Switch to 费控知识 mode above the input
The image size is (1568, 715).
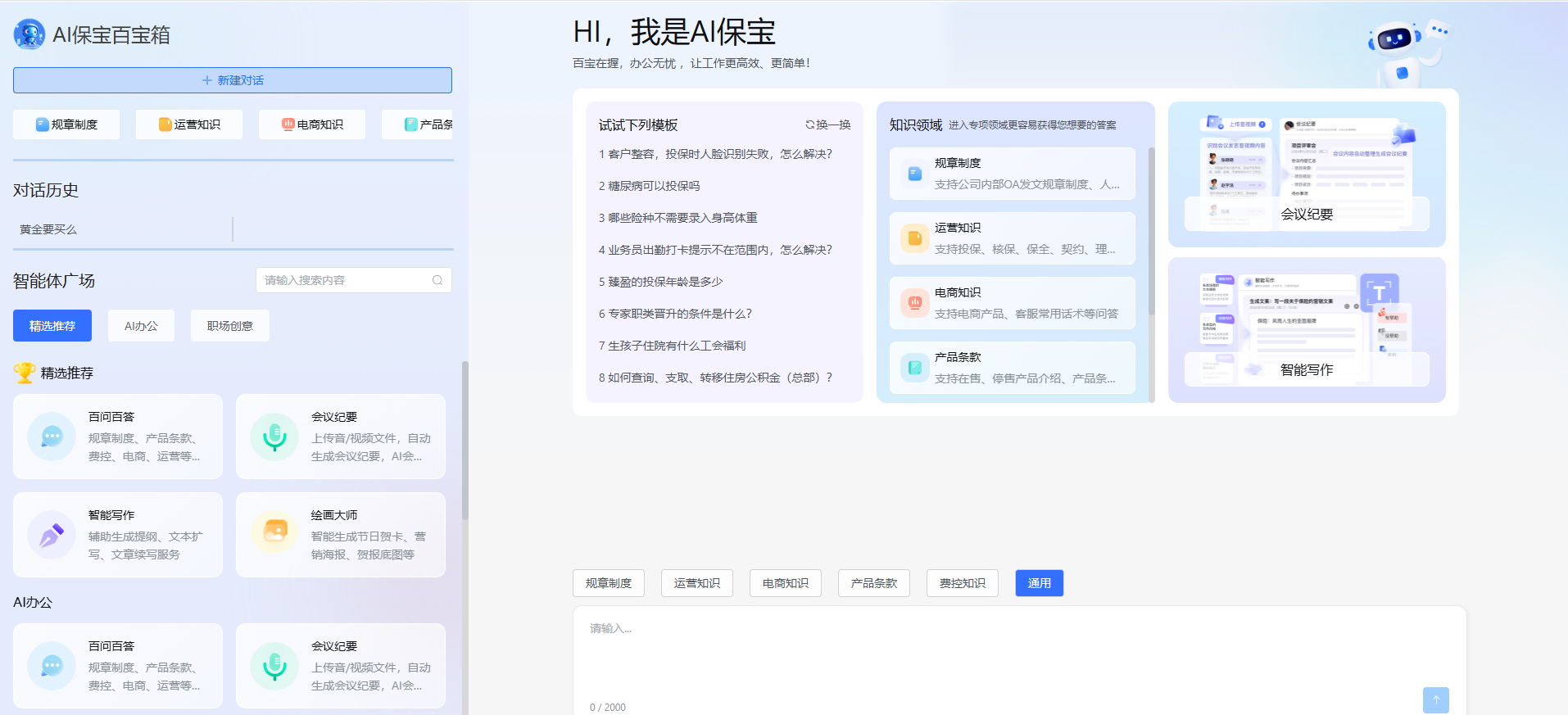962,583
